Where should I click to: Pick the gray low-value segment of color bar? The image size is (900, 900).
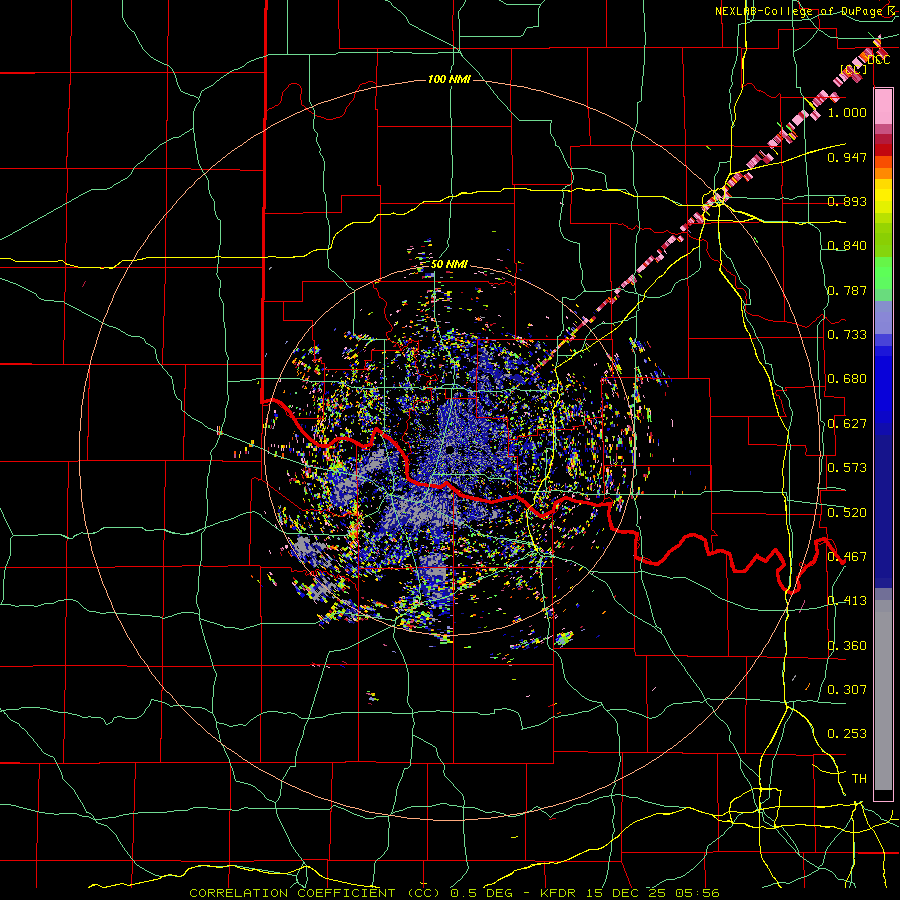pyautogui.click(x=883, y=695)
